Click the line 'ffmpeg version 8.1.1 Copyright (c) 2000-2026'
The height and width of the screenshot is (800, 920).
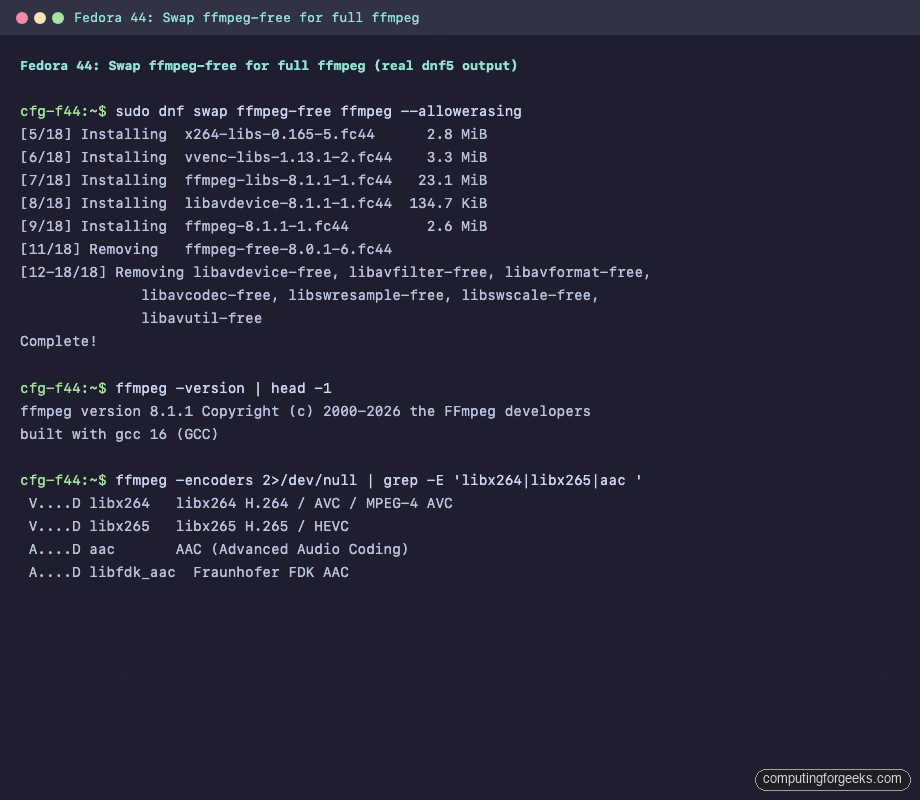click(305, 411)
